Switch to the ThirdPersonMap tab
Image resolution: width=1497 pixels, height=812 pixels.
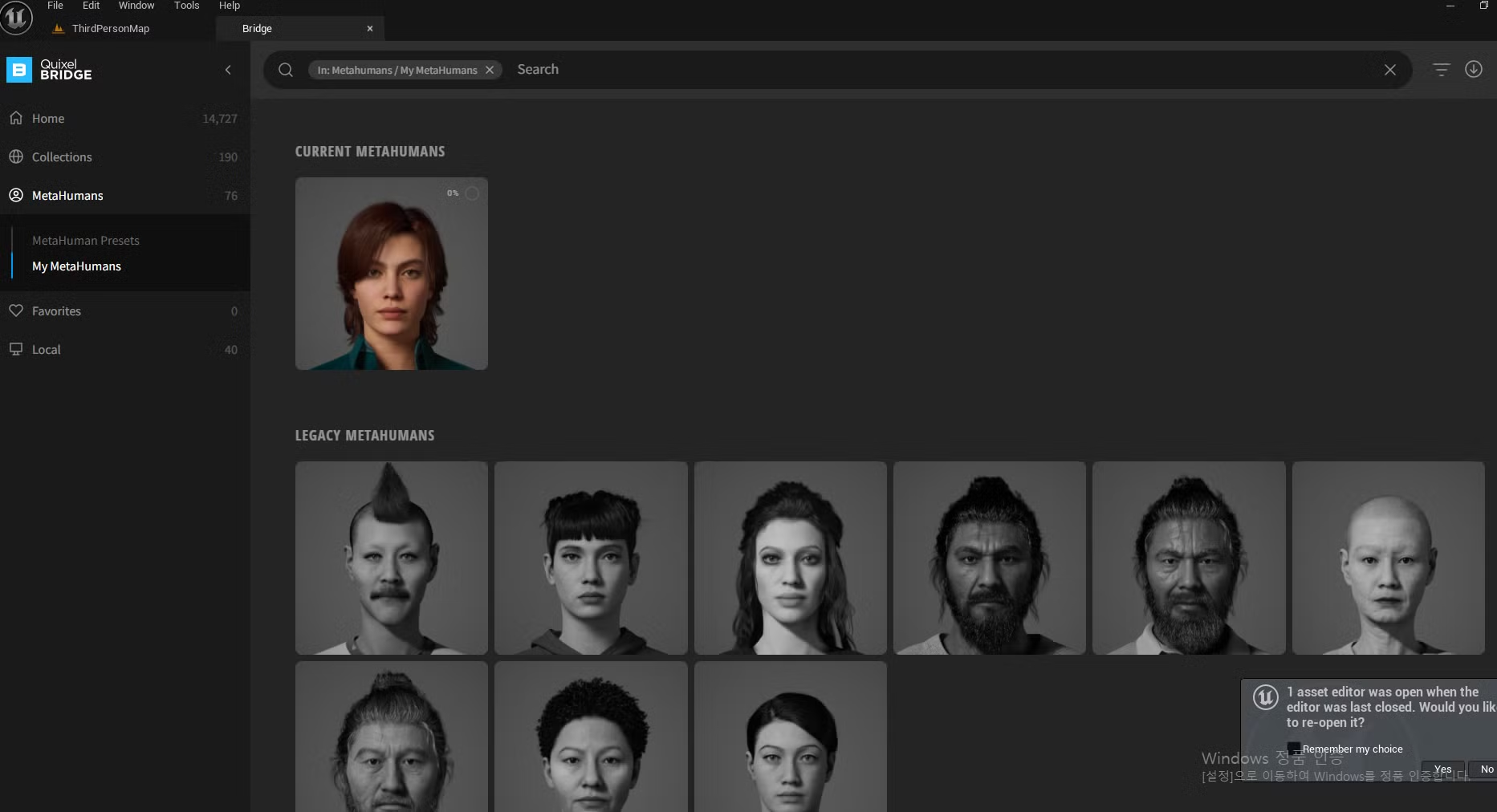point(110,28)
